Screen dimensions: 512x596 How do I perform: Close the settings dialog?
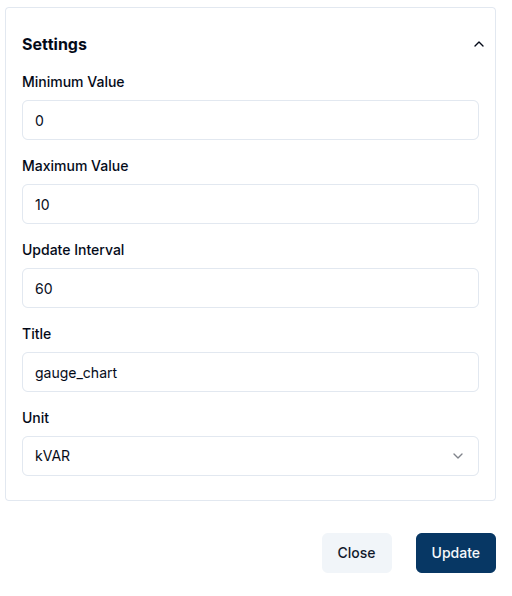(357, 553)
